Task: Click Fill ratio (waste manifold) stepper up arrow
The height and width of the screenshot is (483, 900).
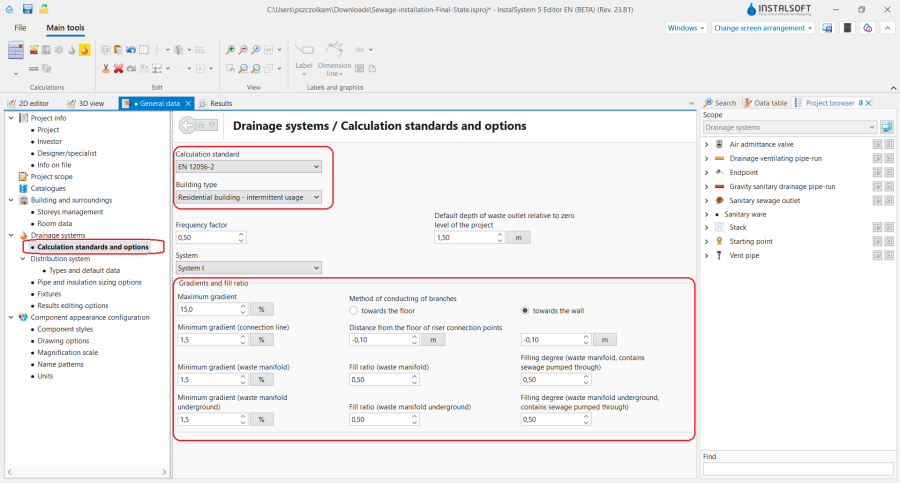Action: pyautogui.click(x=414, y=377)
